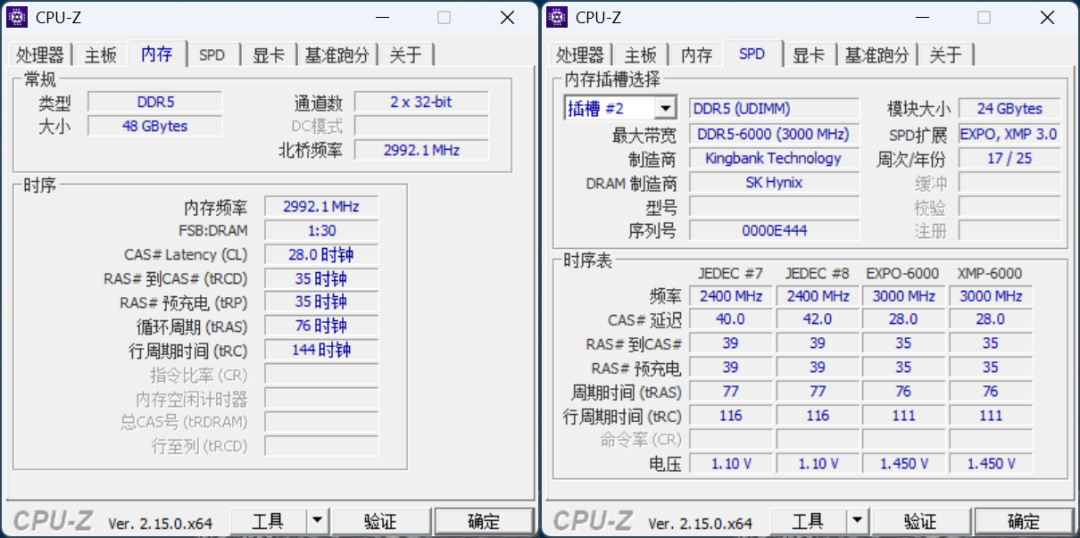Click XMP-6000 frequency 3000 MHz
The width and height of the screenshot is (1080, 538).
[x=990, y=296]
